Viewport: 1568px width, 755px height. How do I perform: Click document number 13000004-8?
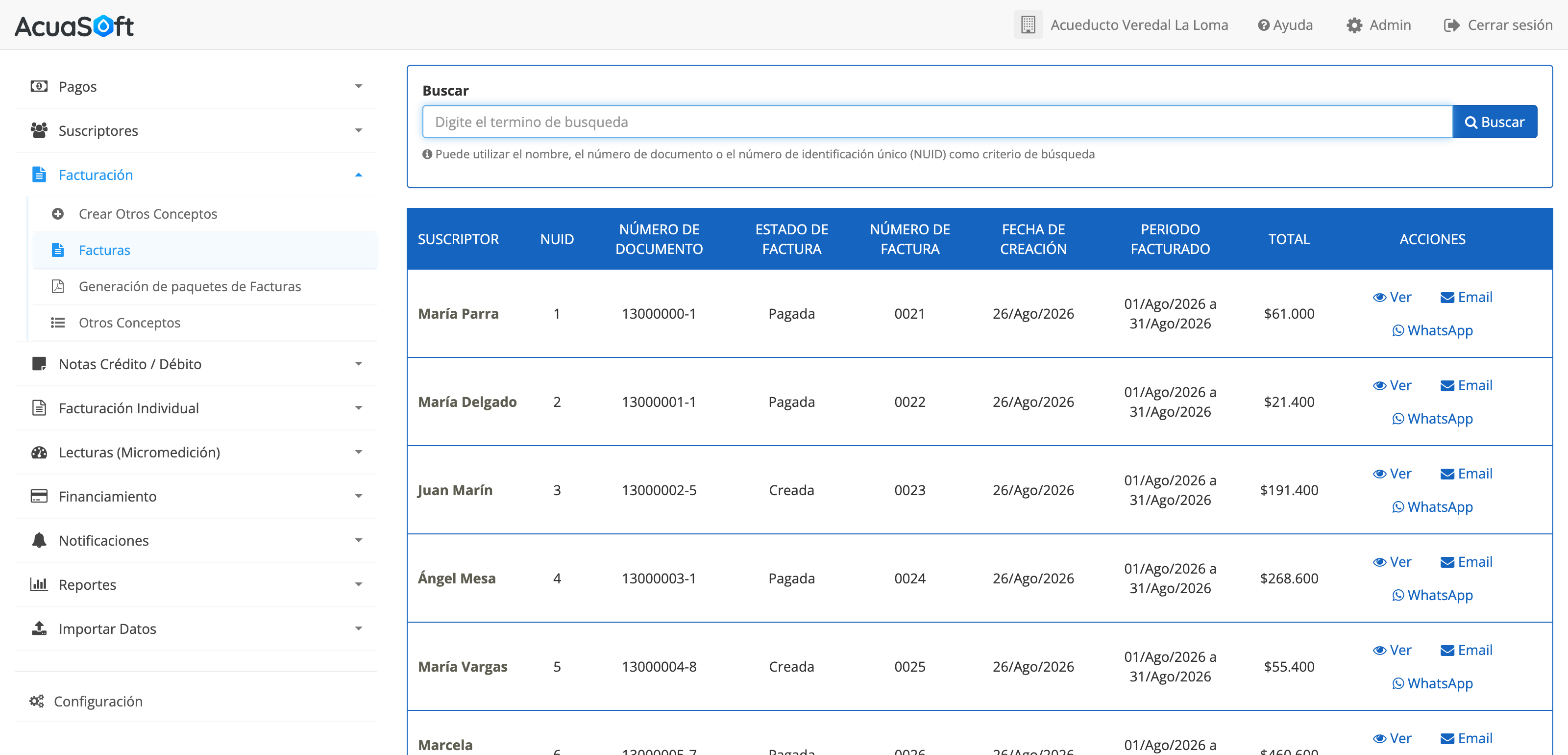659,667
